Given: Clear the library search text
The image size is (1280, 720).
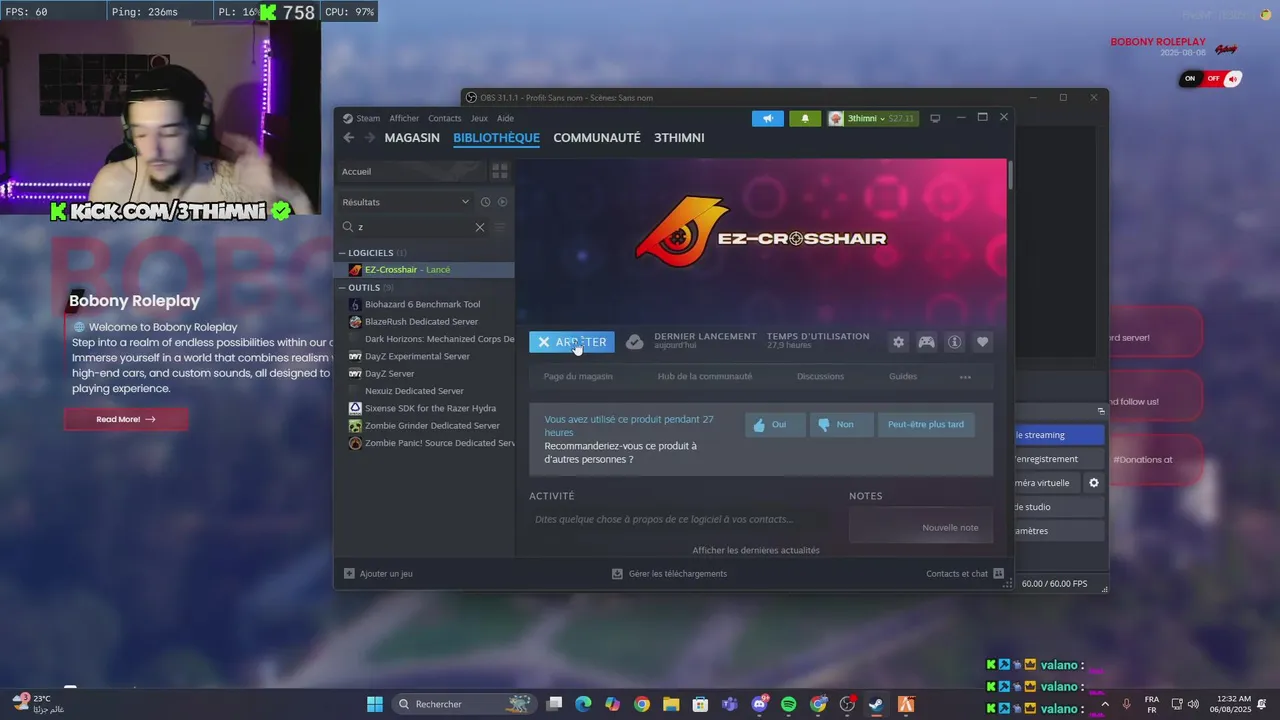Looking at the screenshot, I should pos(480,227).
